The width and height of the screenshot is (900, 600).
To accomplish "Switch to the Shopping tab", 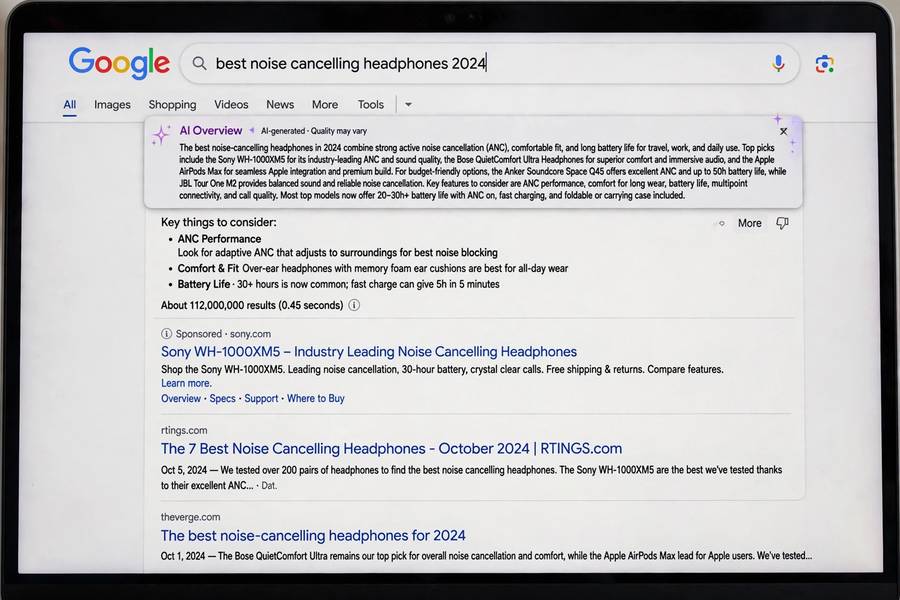I will [x=172, y=104].
